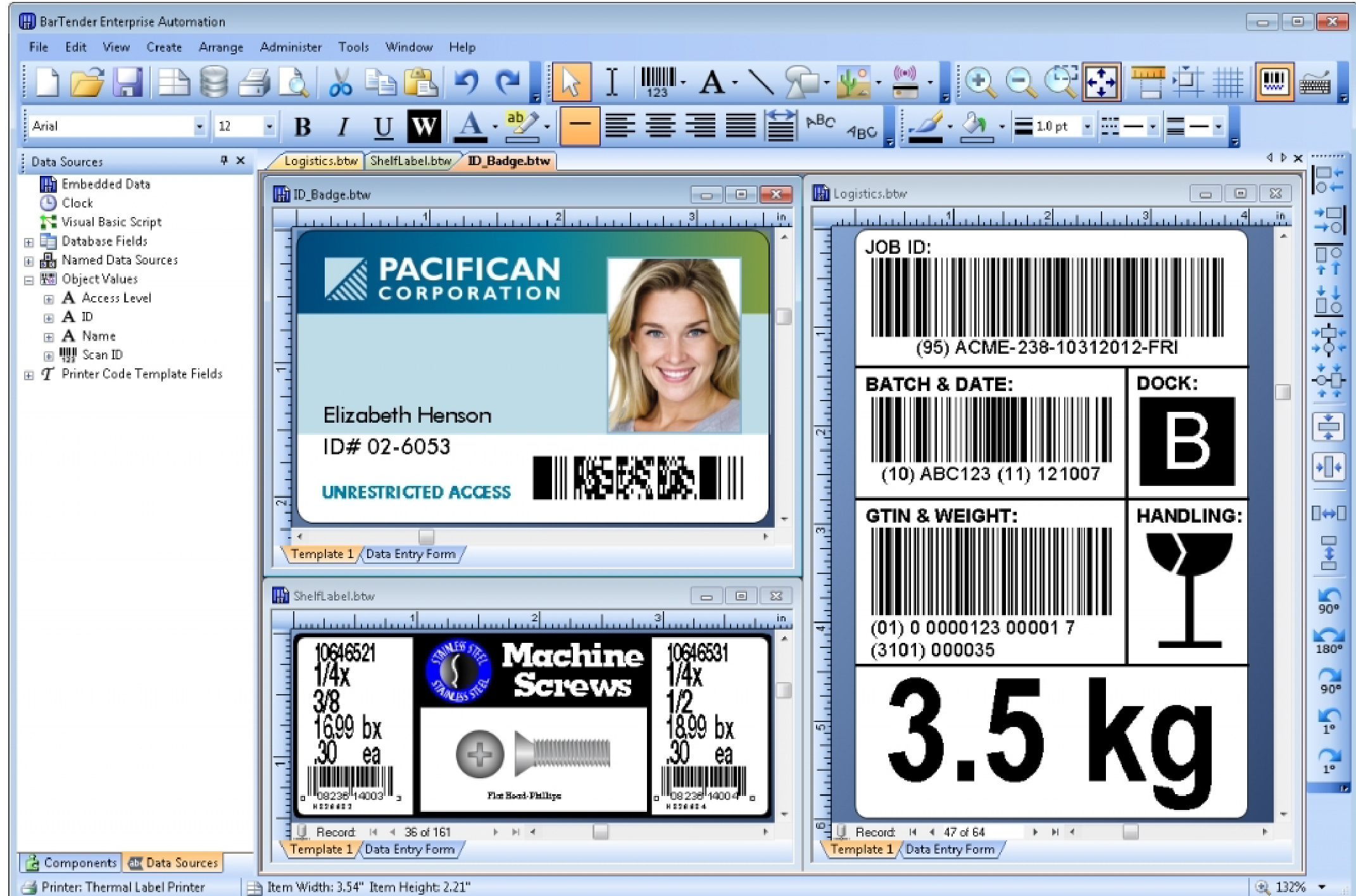
Task: Open the File menu
Action: 39,47
